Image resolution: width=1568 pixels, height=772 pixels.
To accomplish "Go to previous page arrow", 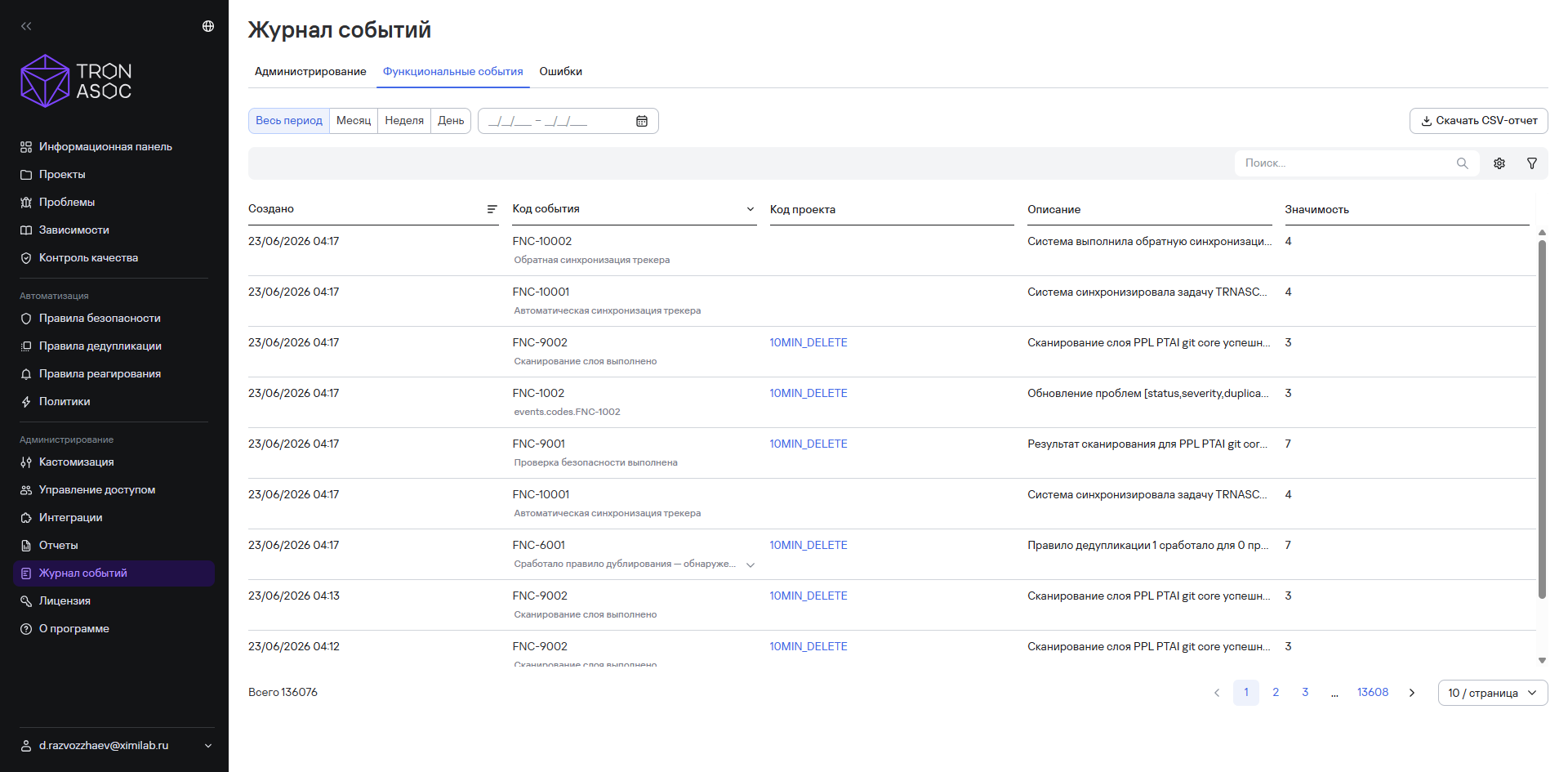I will pos(1217,693).
